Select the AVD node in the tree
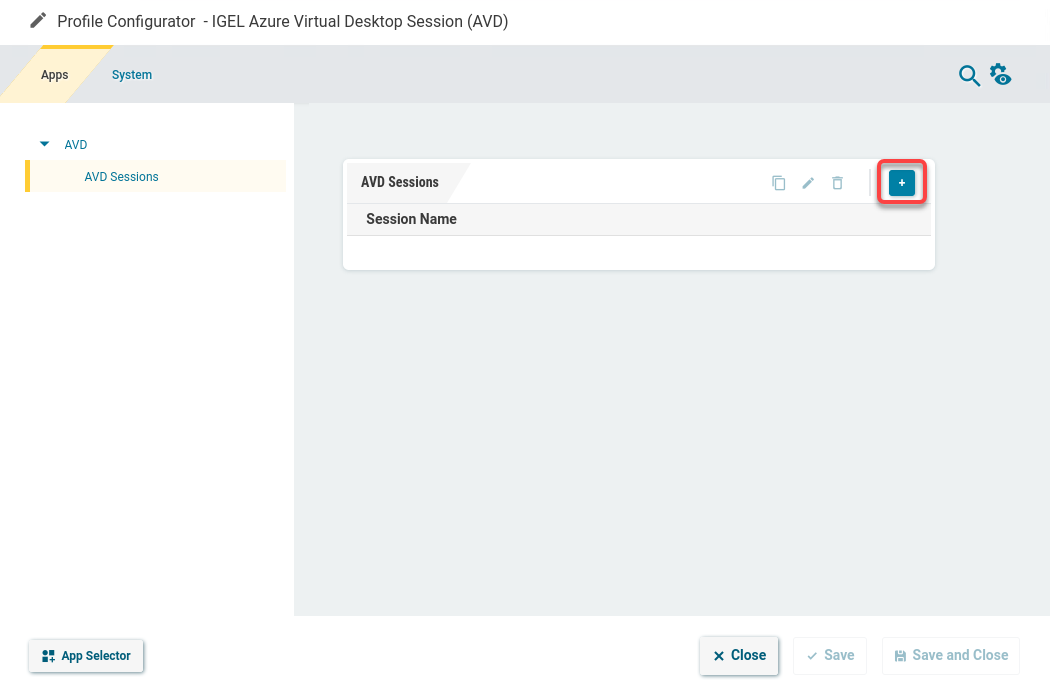This screenshot has height=694, width=1050. pyautogui.click(x=76, y=145)
